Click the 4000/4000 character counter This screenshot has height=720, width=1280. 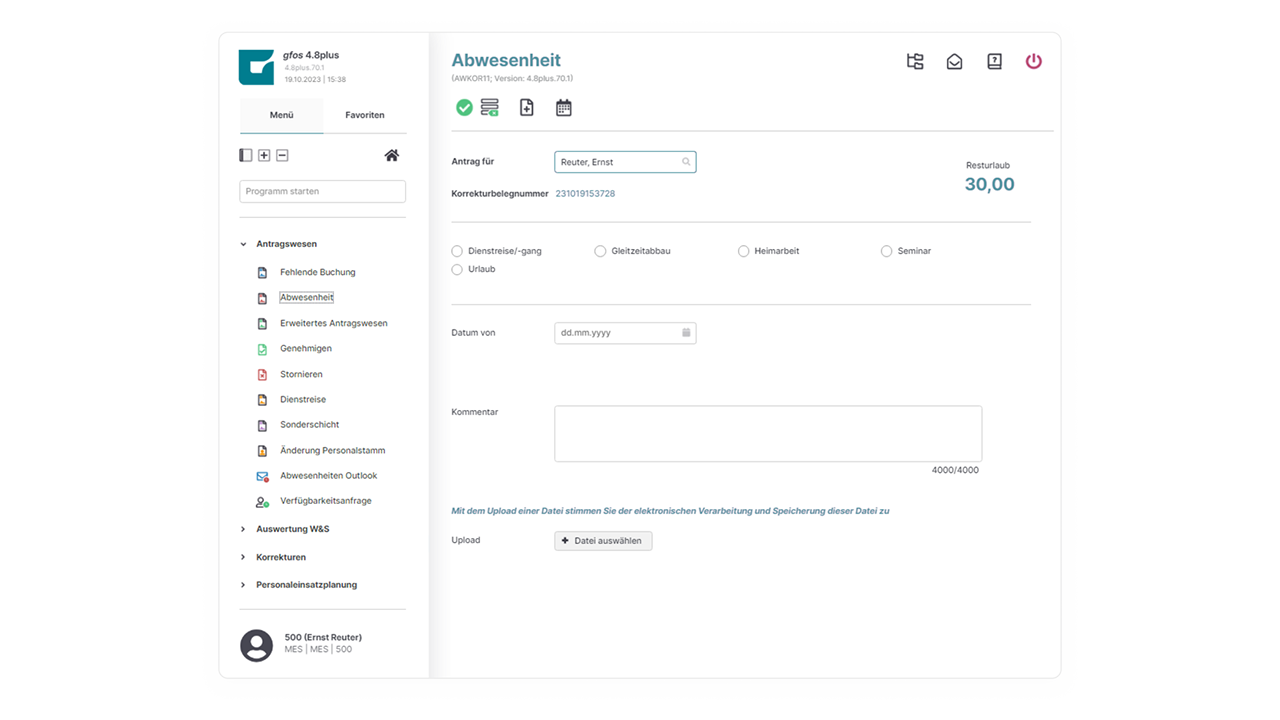click(955, 470)
